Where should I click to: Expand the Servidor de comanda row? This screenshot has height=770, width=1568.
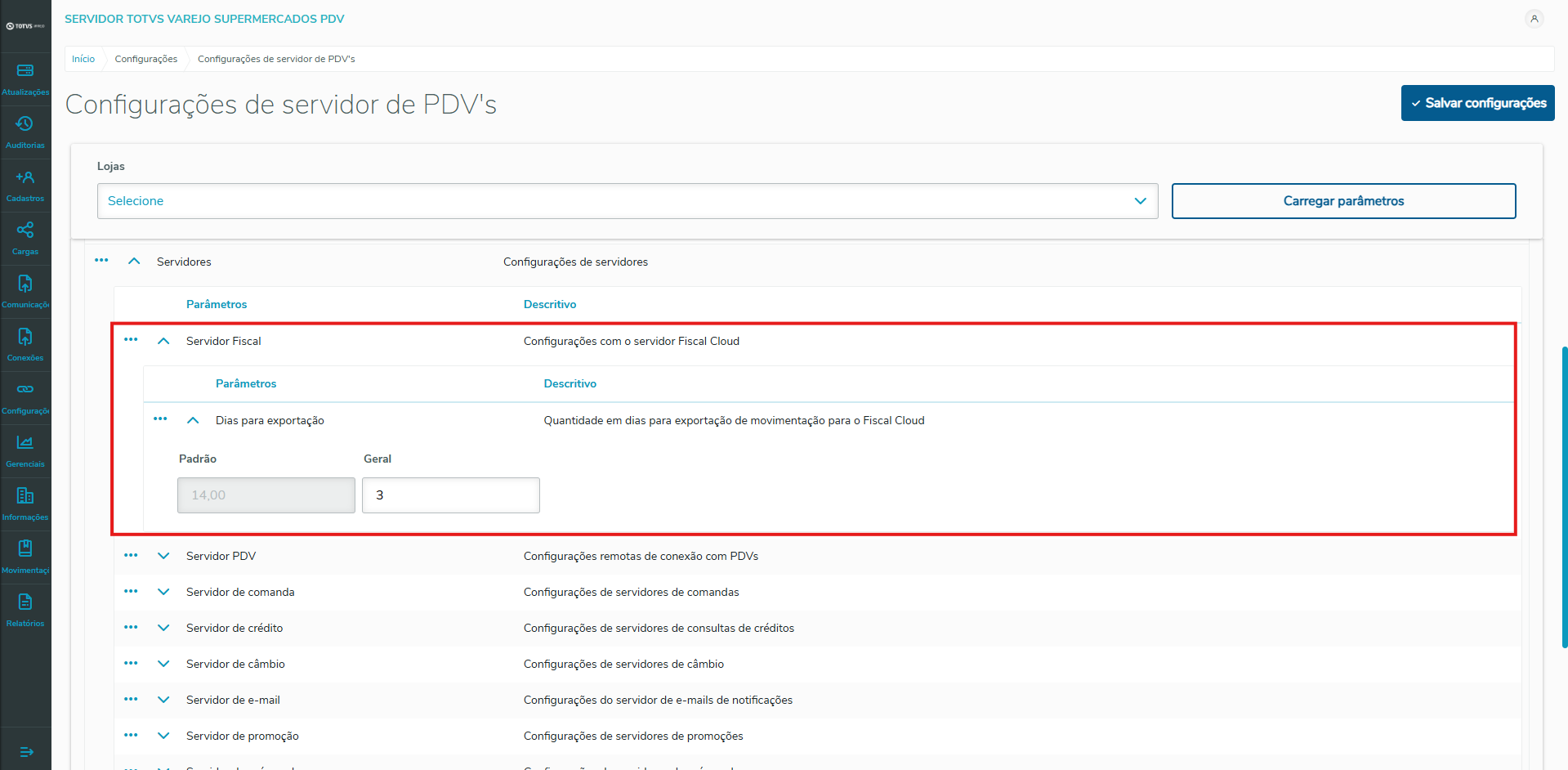pos(163,592)
